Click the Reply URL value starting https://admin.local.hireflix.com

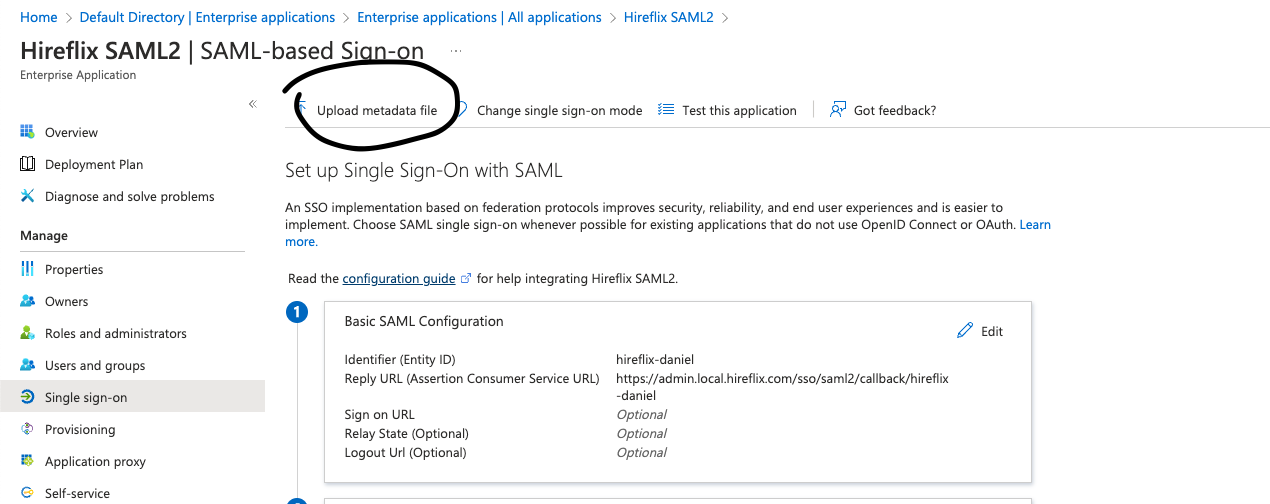tap(782, 387)
